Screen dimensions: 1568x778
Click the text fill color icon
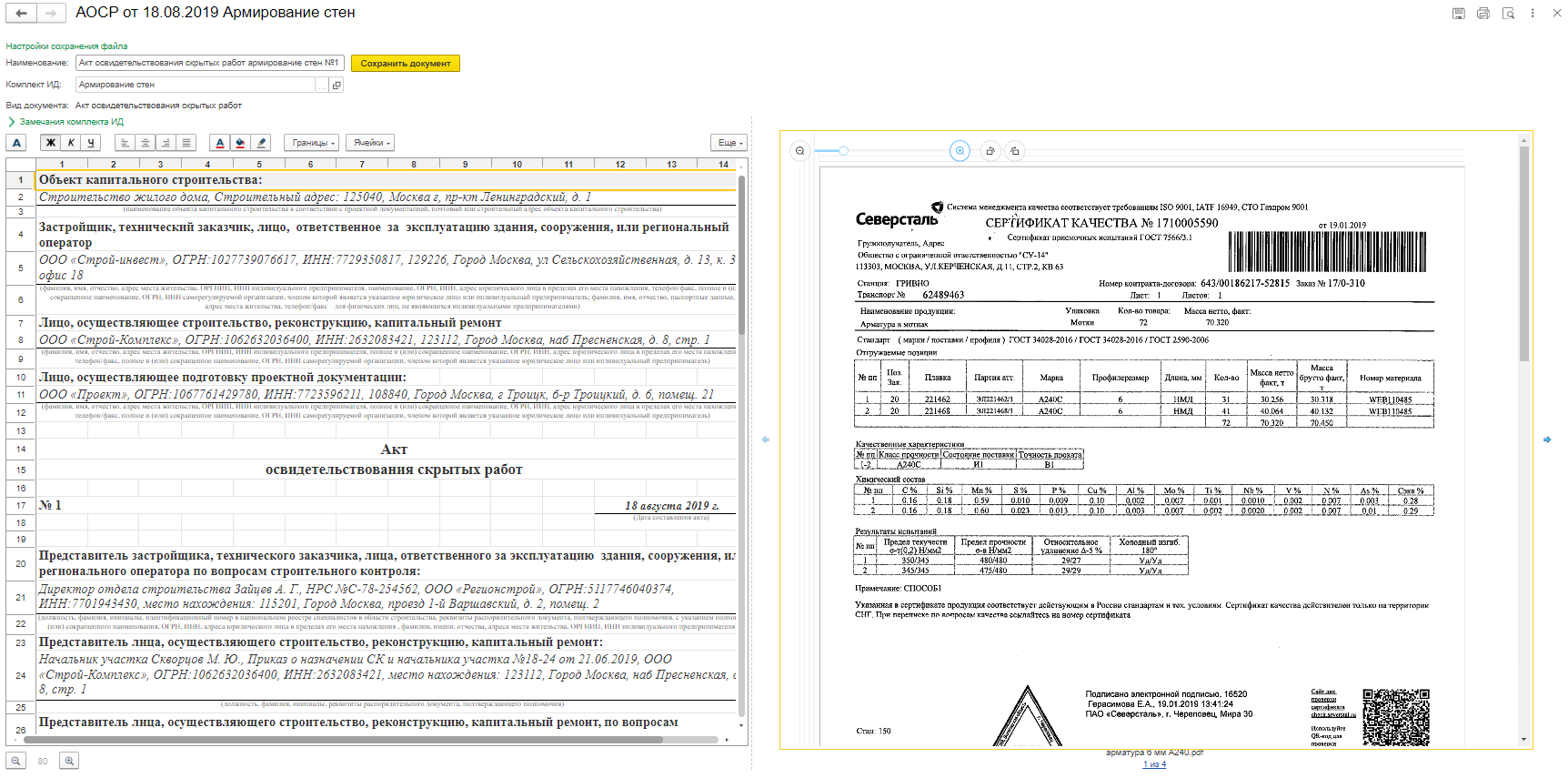240,143
